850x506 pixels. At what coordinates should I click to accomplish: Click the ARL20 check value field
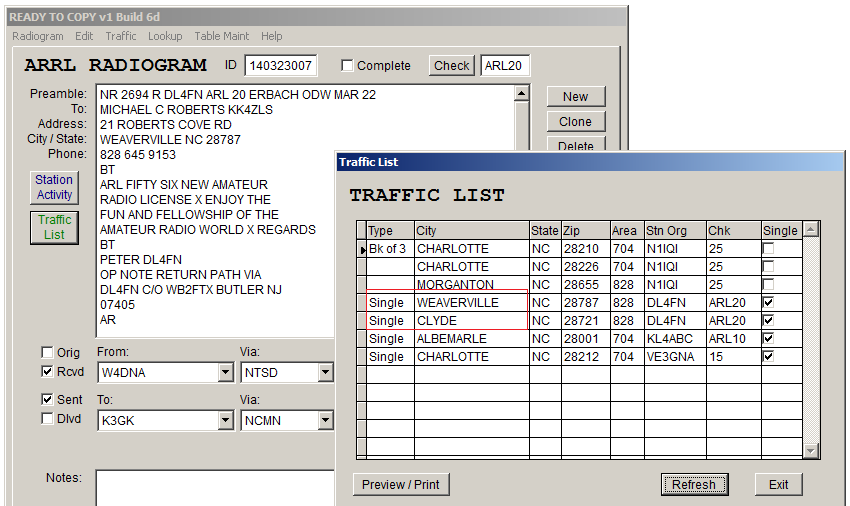click(x=505, y=66)
